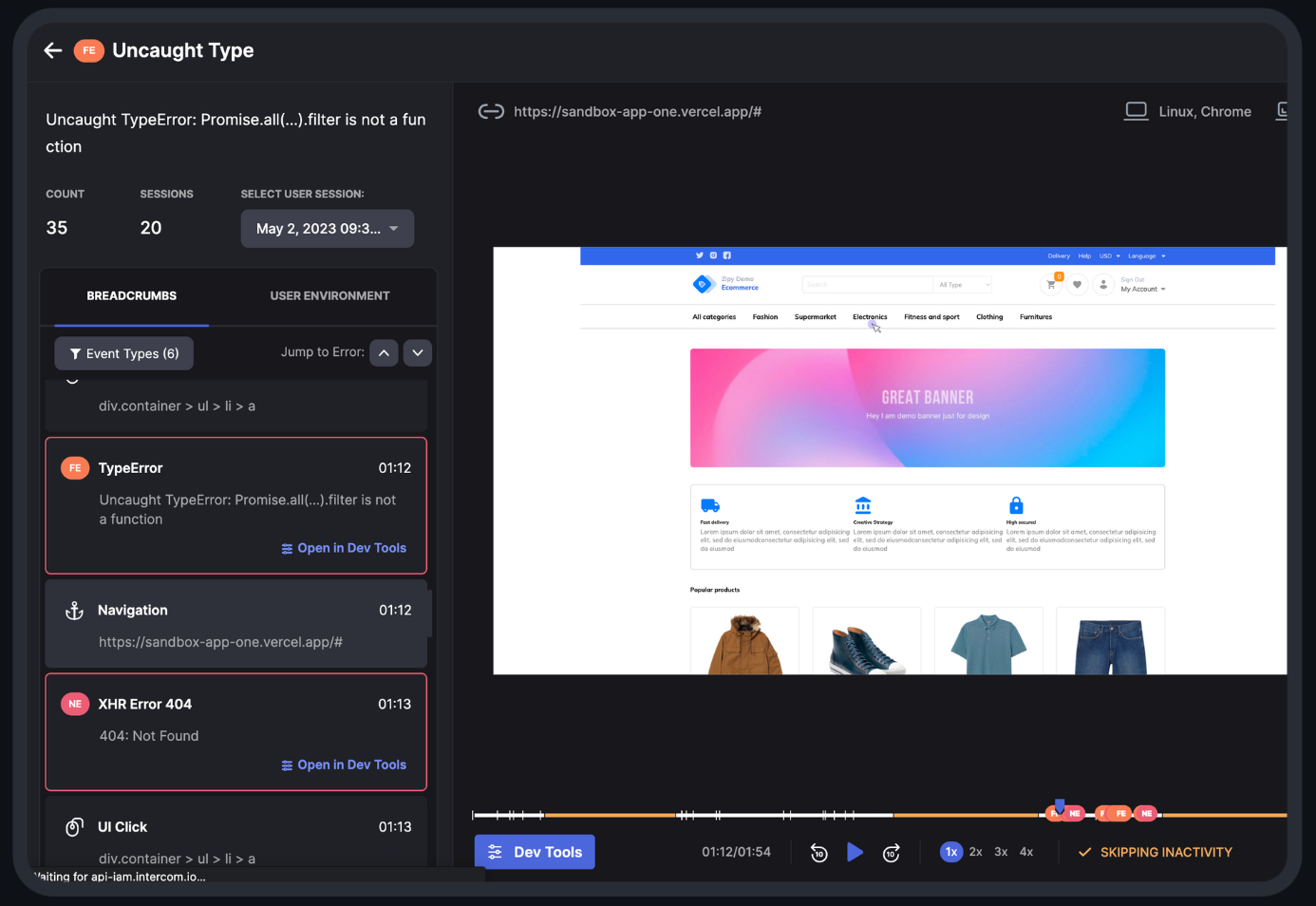The image size is (1316, 906).
Task: Set playback speed to 2x
Action: 975,852
